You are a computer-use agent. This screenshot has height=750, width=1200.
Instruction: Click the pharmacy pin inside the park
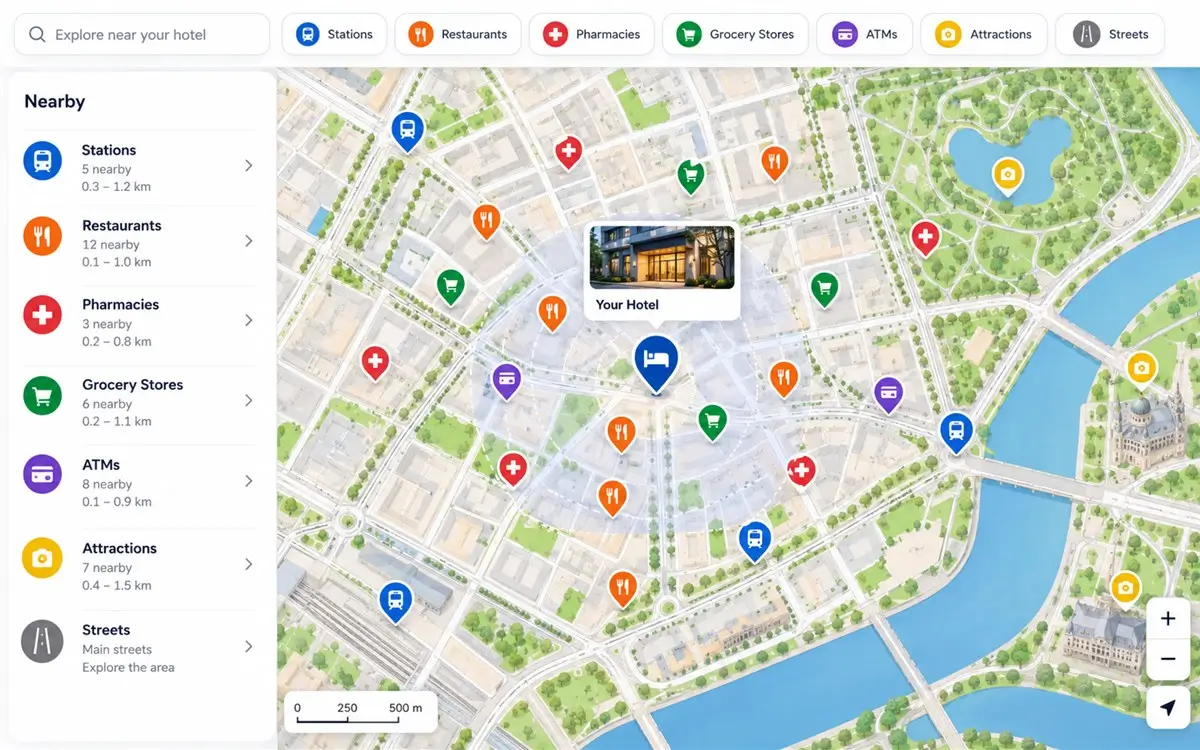pyautogui.click(x=925, y=238)
